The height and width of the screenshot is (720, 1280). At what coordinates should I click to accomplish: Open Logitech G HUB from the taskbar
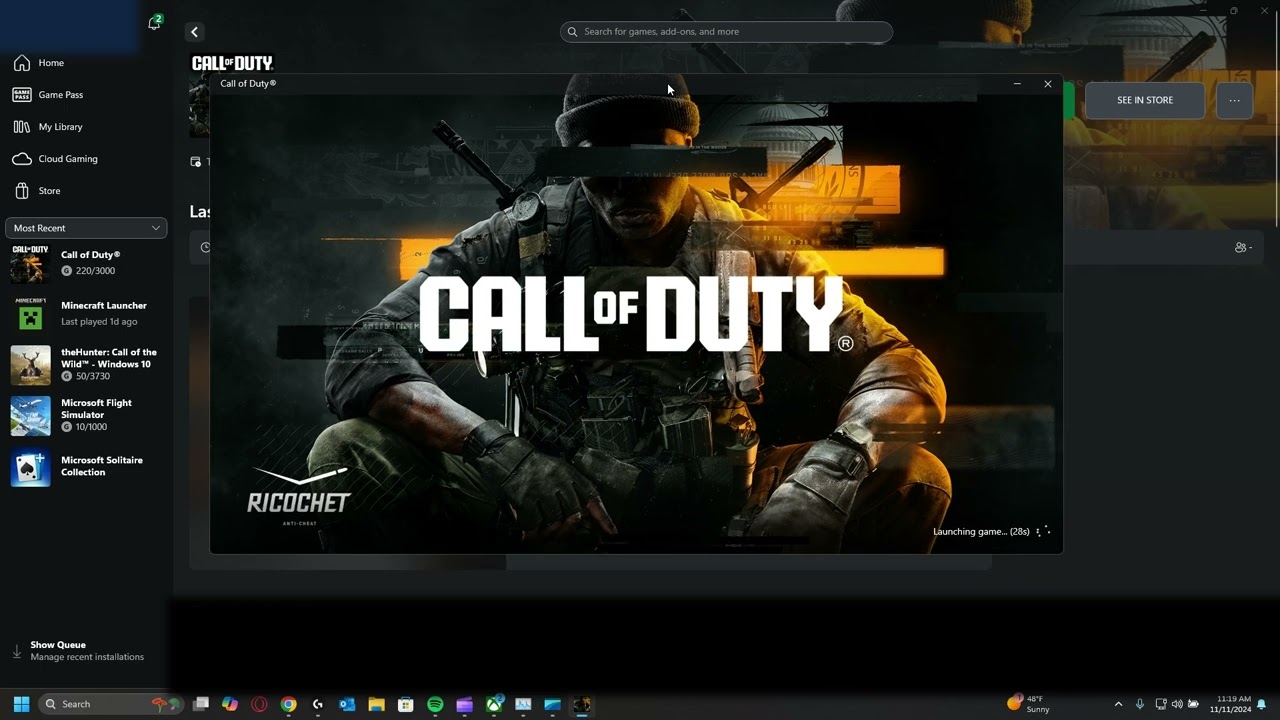tap(318, 704)
